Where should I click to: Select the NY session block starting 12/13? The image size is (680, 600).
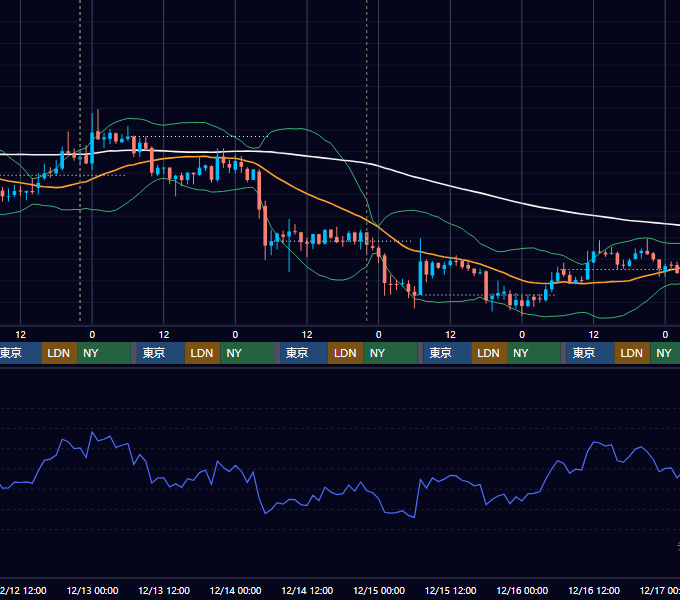[247, 353]
